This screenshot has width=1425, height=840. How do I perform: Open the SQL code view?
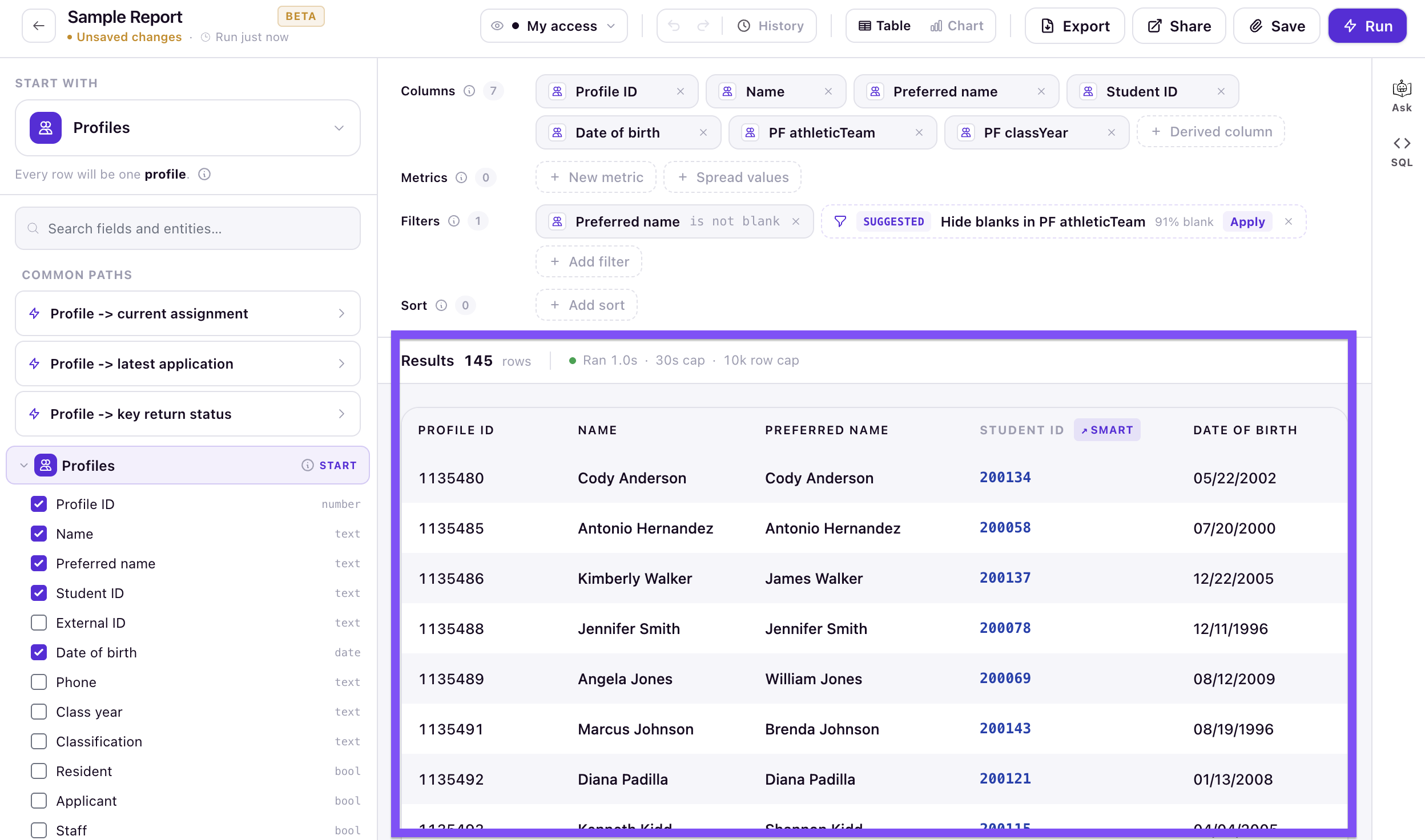1402,151
